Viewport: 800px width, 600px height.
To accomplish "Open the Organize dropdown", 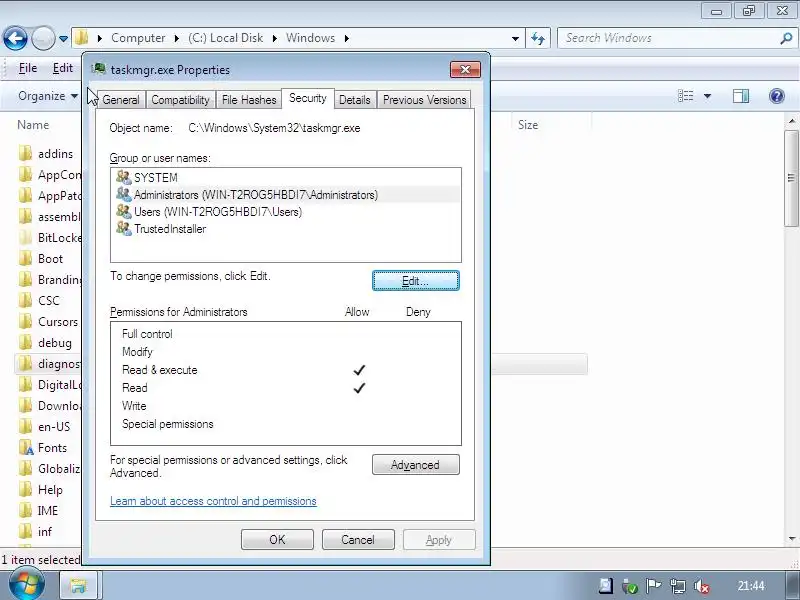I will coord(48,96).
